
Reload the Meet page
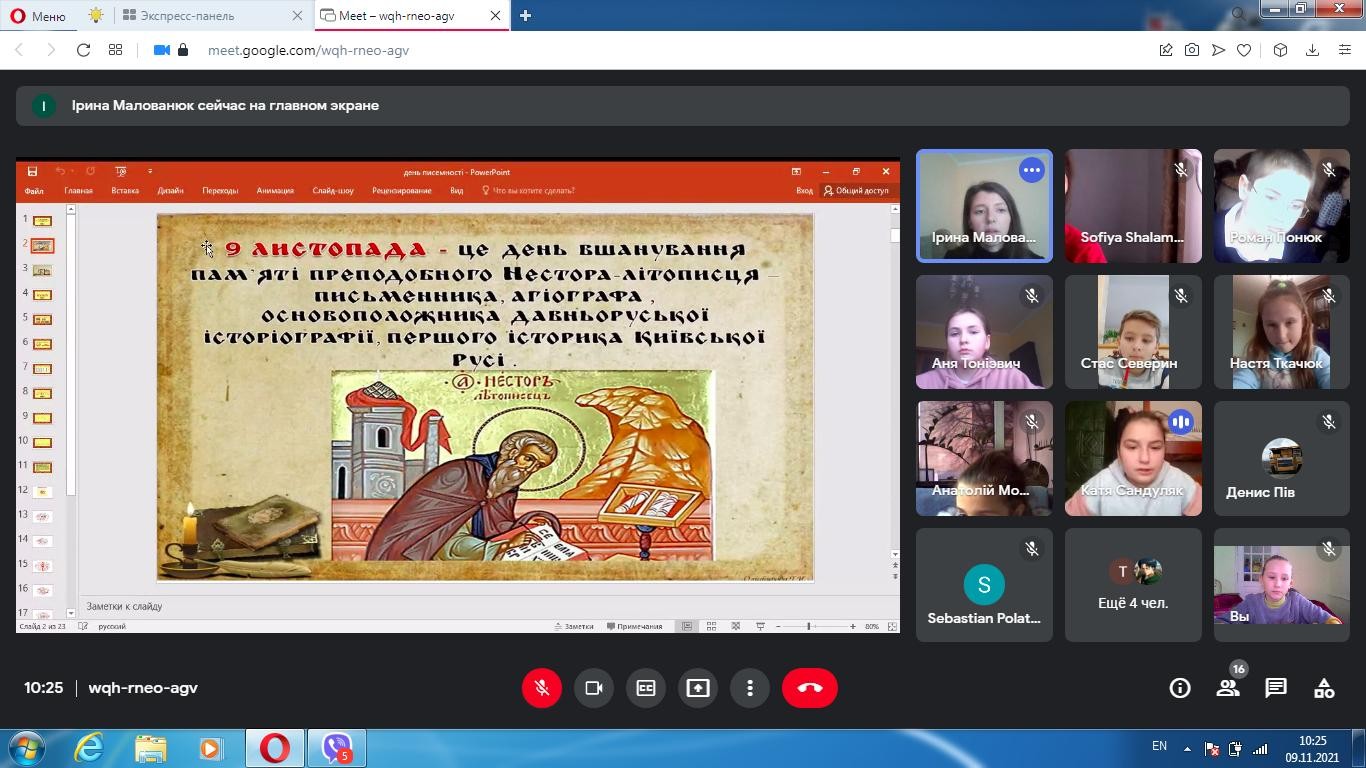[84, 50]
